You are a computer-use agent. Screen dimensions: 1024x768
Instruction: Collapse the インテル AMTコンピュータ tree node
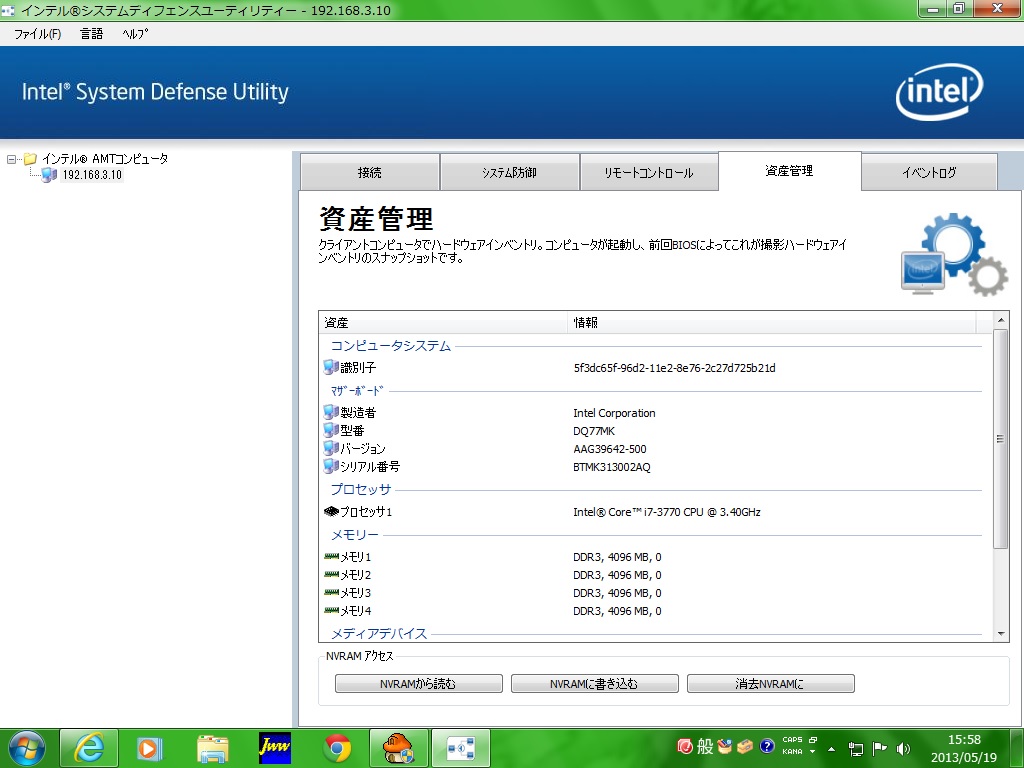(11, 159)
